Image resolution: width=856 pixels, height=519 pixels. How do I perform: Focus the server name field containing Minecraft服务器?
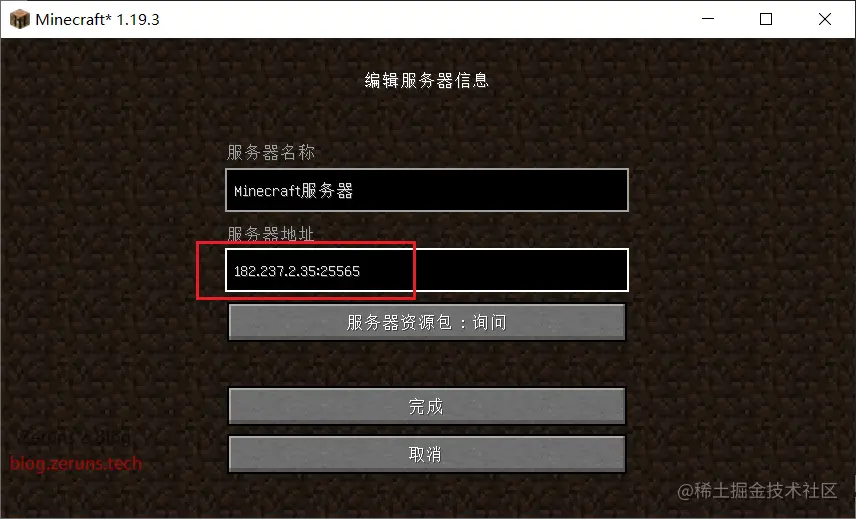pos(427,190)
